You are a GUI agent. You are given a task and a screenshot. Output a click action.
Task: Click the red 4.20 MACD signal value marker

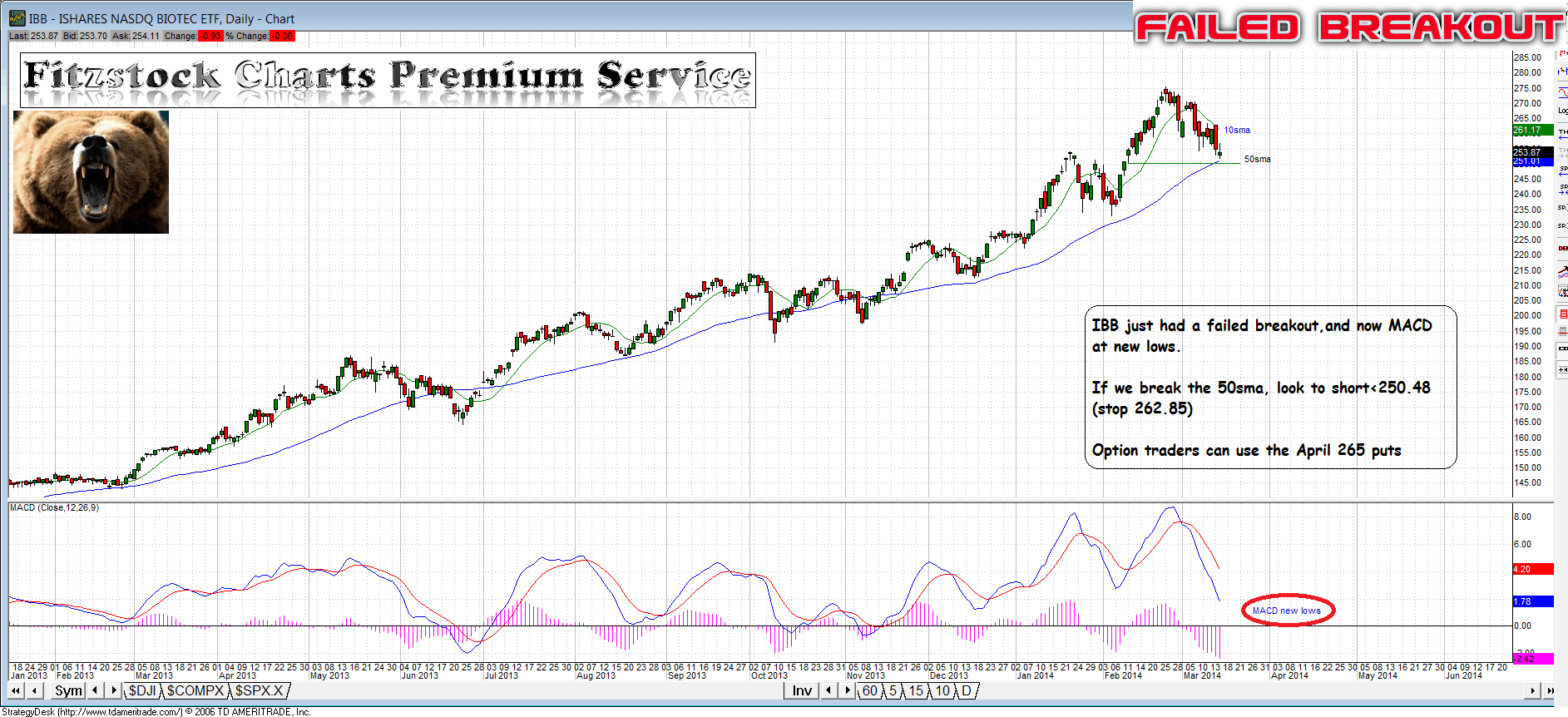1532,569
